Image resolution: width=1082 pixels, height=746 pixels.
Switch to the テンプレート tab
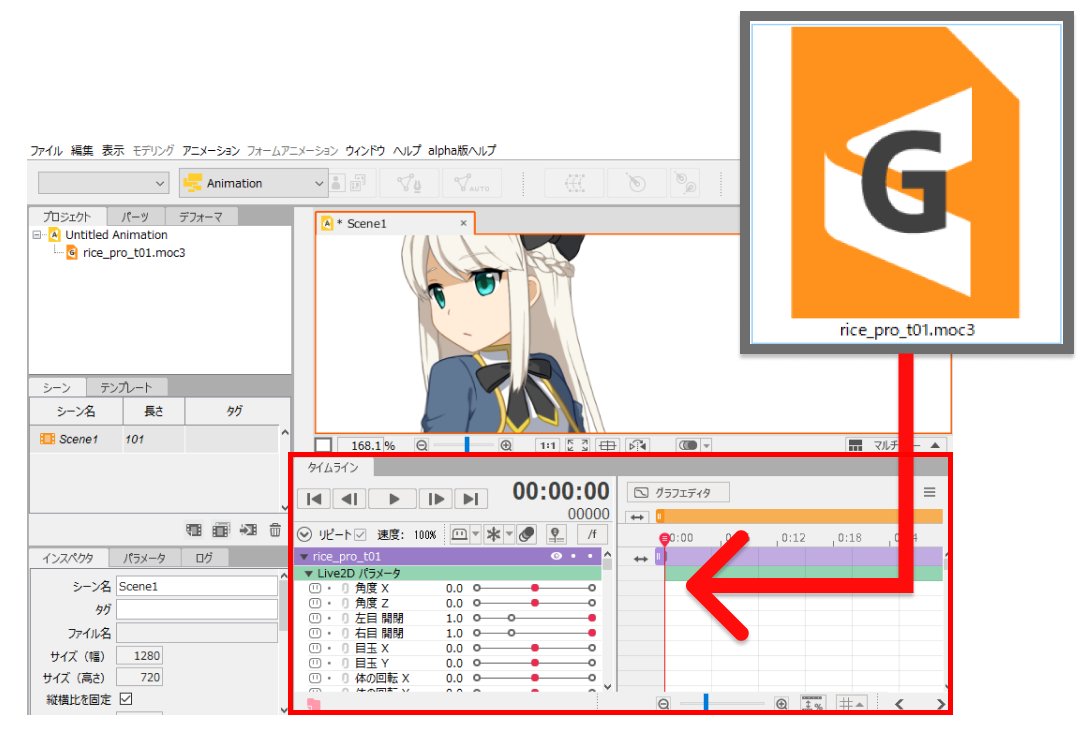tap(126, 387)
